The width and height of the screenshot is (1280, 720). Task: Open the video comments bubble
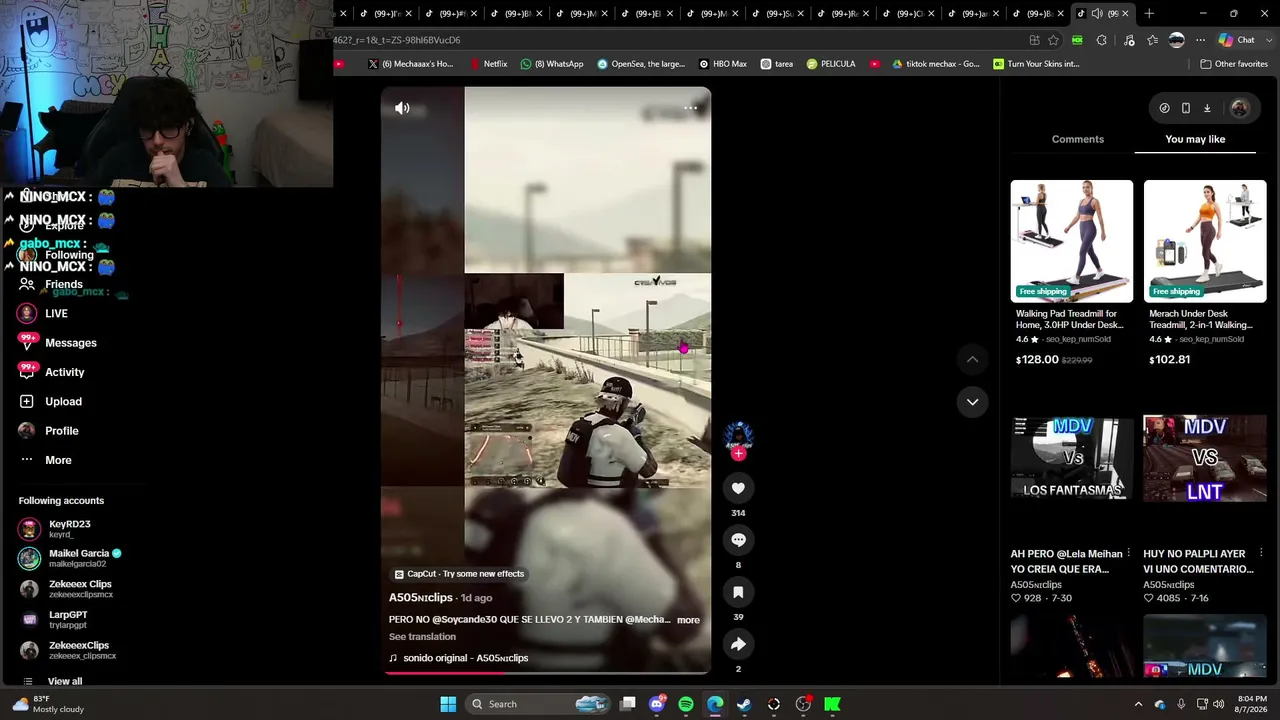738,540
